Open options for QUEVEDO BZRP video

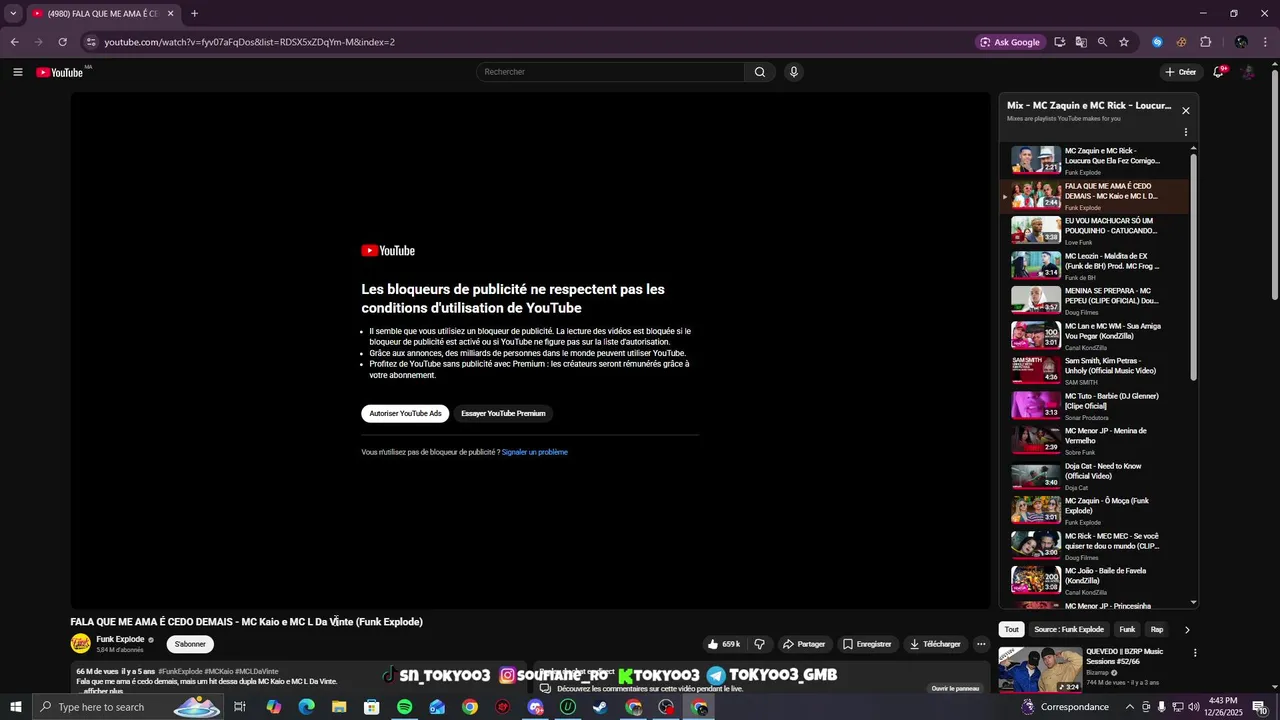[1195, 653]
